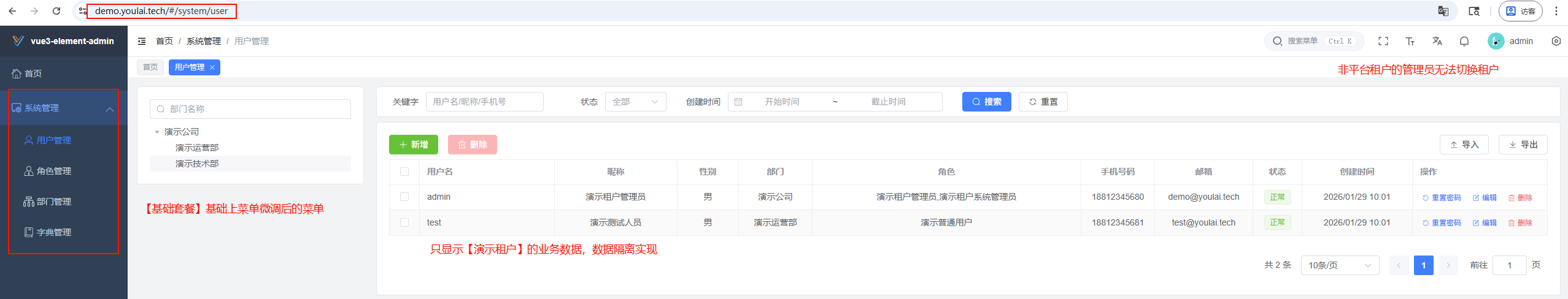
Task: Open the 状态 dropdown
Action: tap(636, 102)
